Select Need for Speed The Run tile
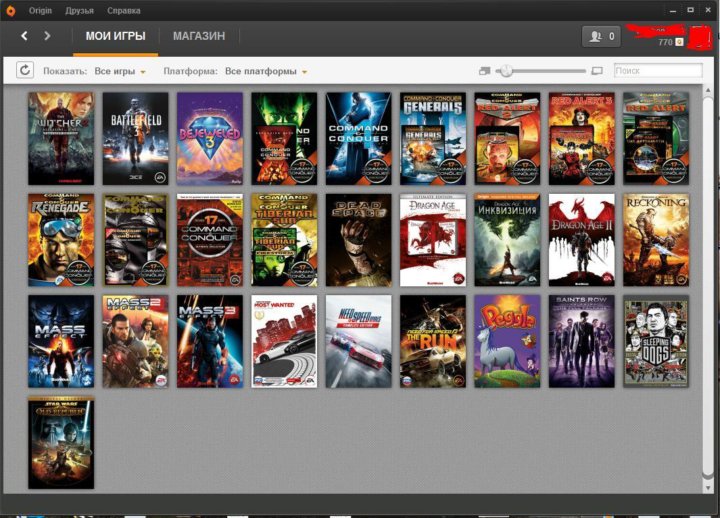 (x=433, y=342)
